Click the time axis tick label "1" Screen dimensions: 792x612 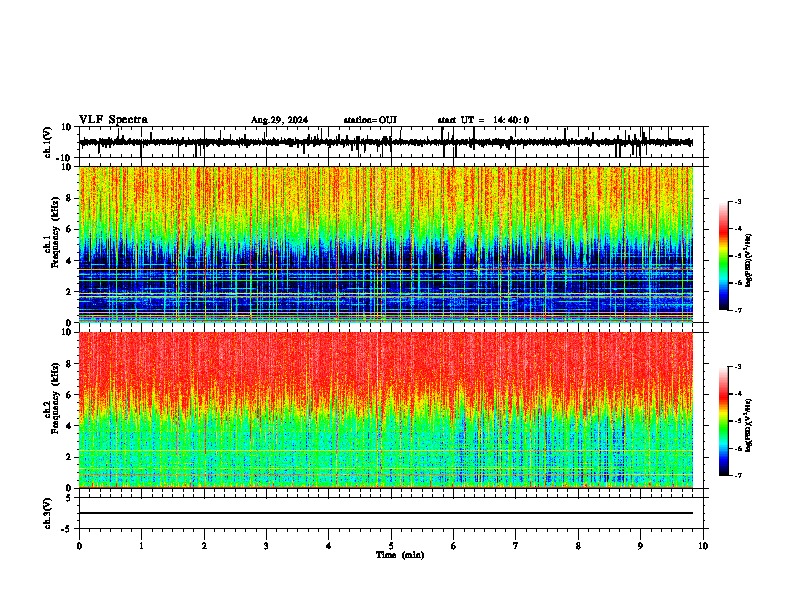(x=142, y=546)
